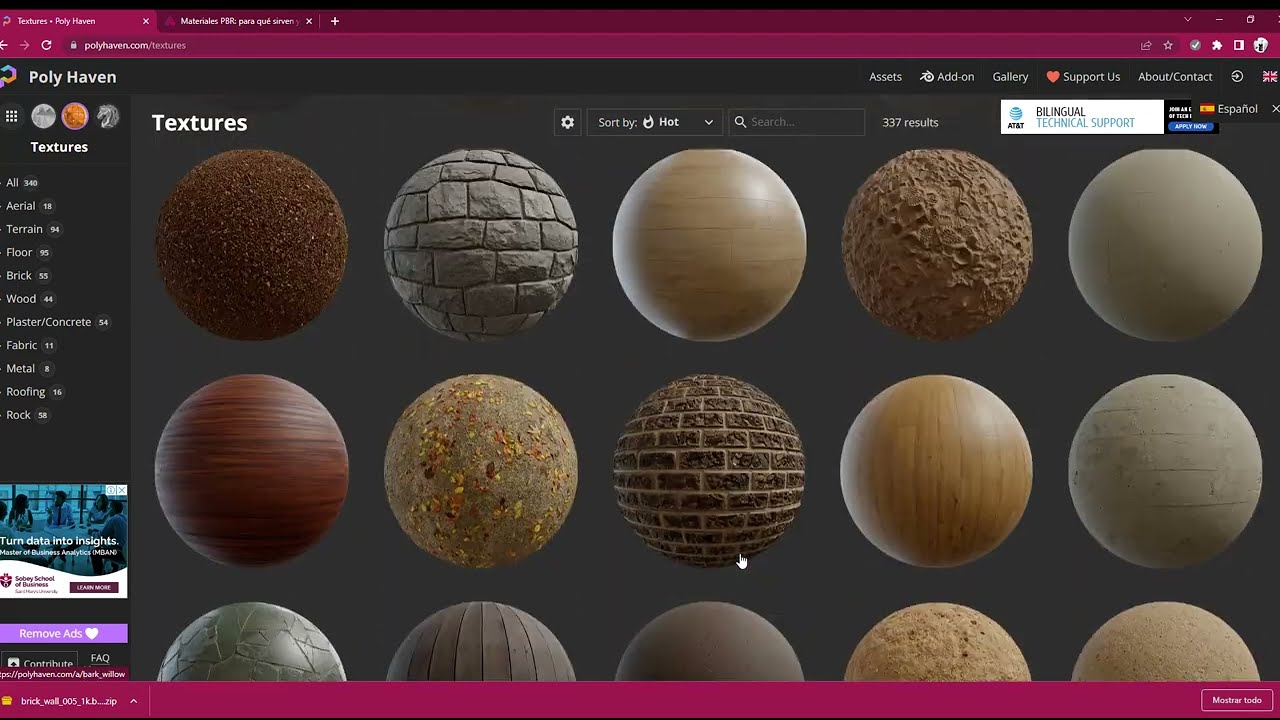1280x720 pixels.
Task: Click Mostrar todo downloads button
Action: click(1237, 700)
